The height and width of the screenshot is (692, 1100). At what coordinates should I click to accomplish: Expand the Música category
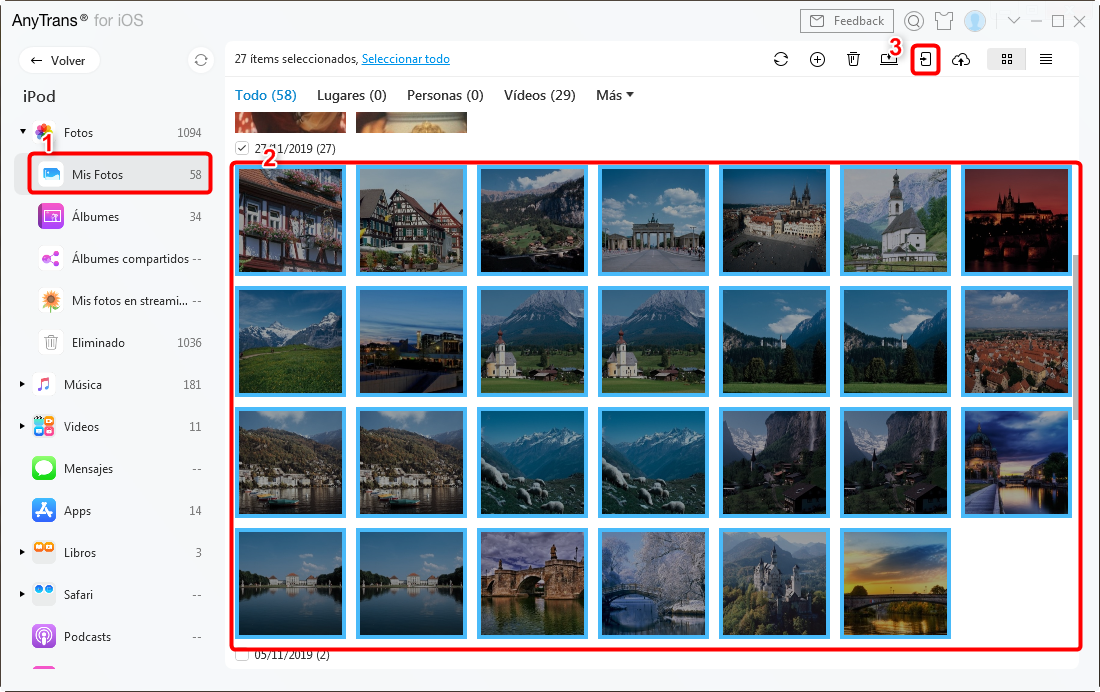[x=22, y=385]
